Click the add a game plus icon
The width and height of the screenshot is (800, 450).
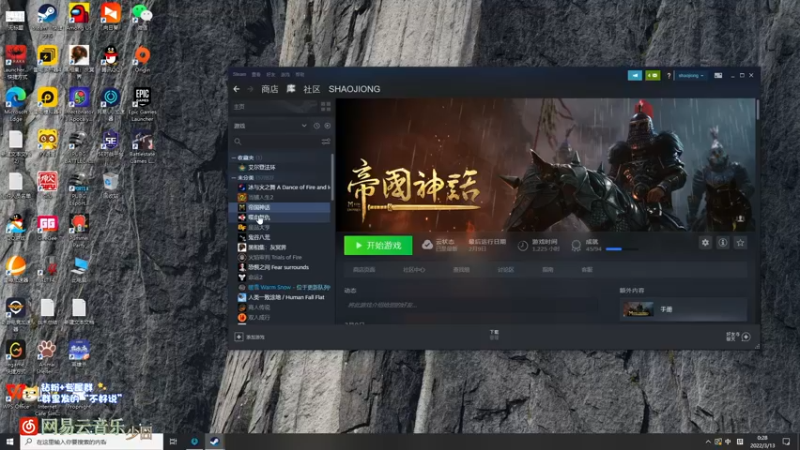tap(238, 337)
